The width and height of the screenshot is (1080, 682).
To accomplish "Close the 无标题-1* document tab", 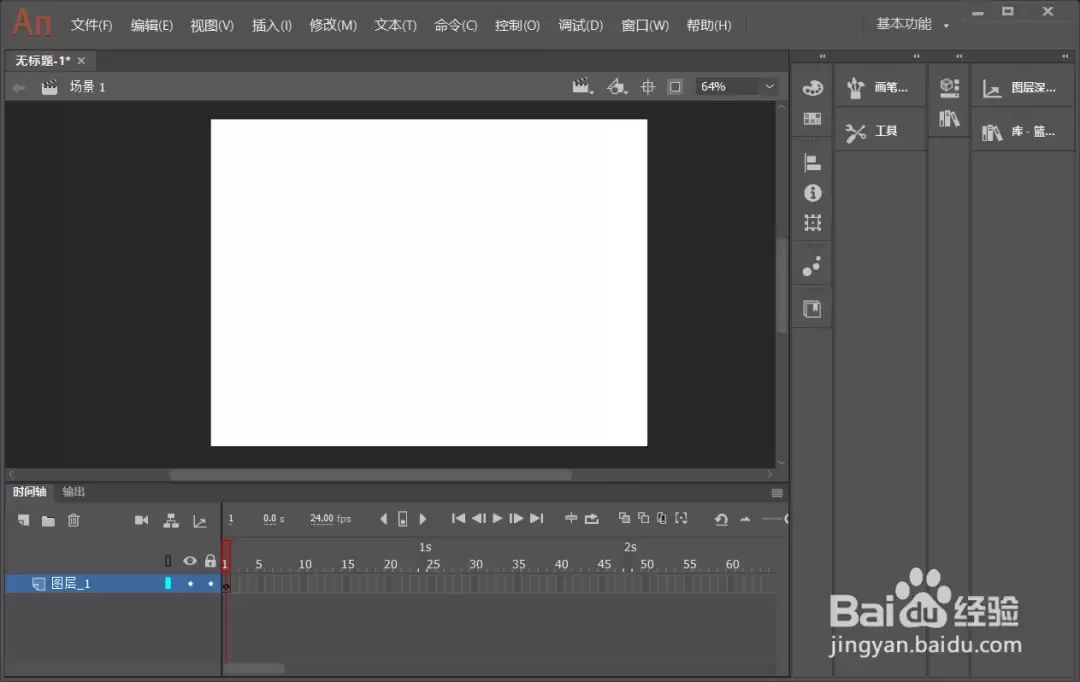I will [x=81, y=61].
